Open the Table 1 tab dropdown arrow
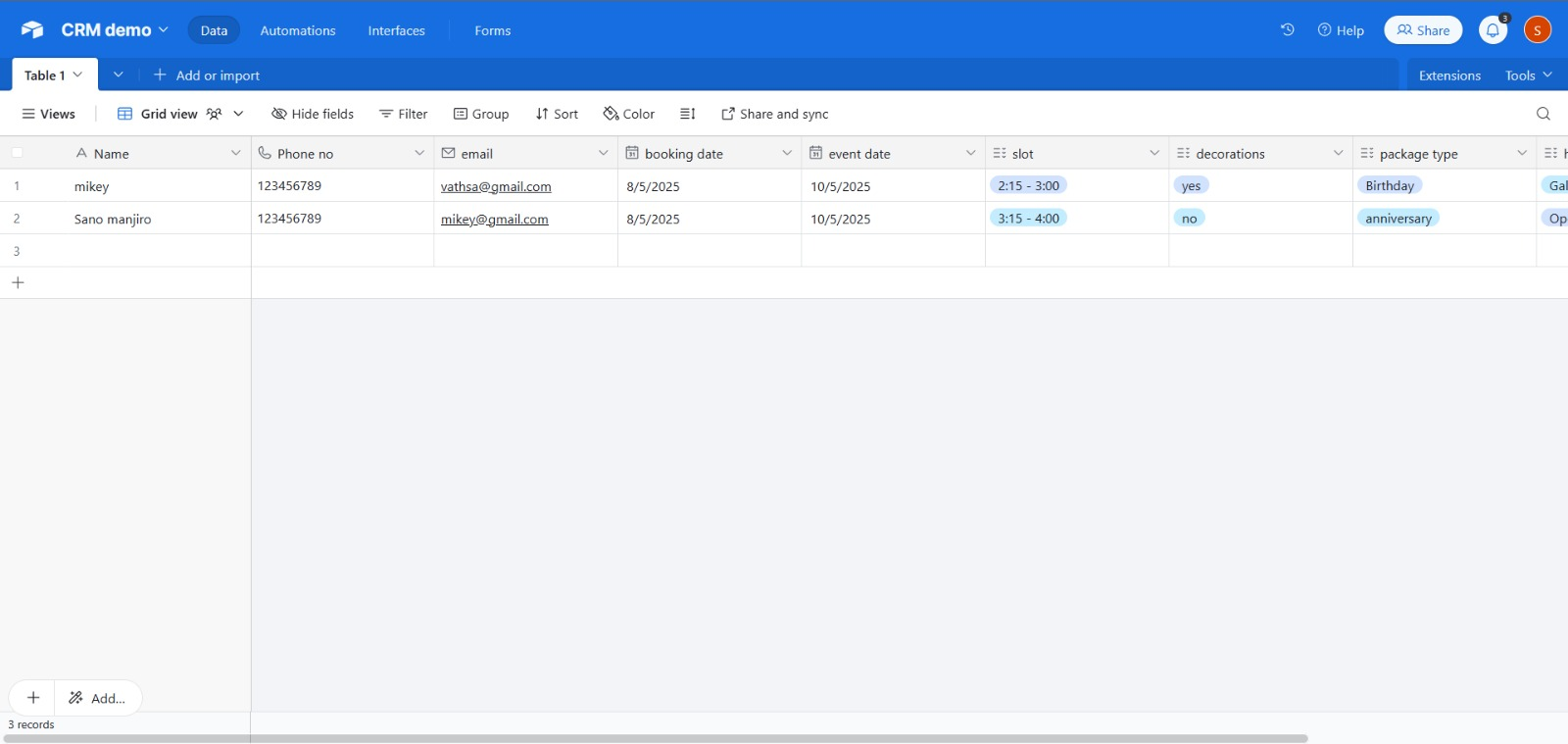Viewport: 1568px width, 744px height. [78, 74]
